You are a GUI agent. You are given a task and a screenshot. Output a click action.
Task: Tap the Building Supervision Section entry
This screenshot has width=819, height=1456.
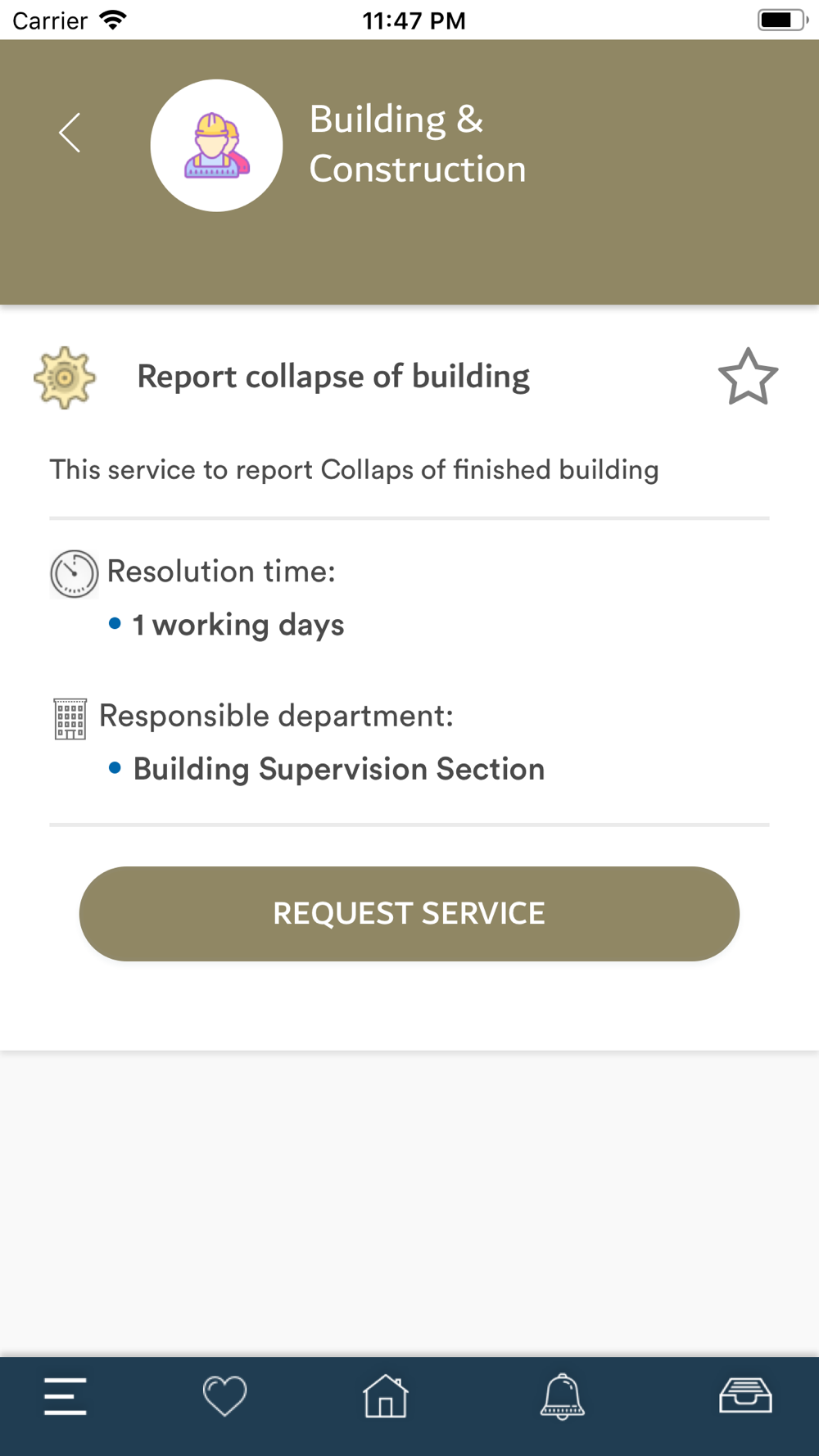click(x=338, y=769)
